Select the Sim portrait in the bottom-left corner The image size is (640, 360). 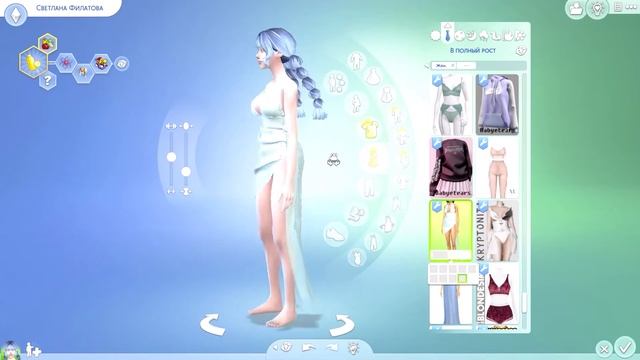pos(10,350)
